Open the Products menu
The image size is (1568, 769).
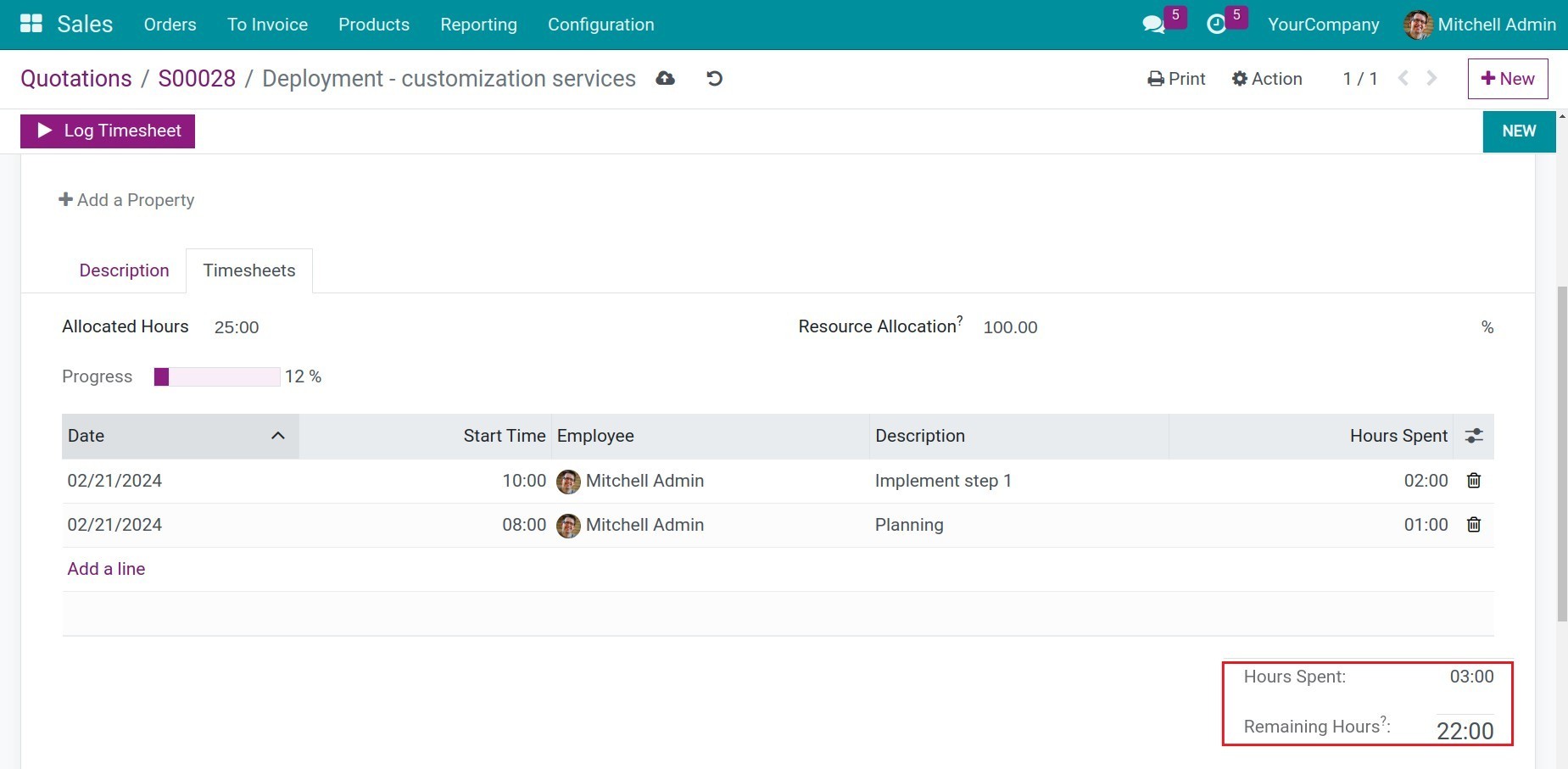pos(374,25)
